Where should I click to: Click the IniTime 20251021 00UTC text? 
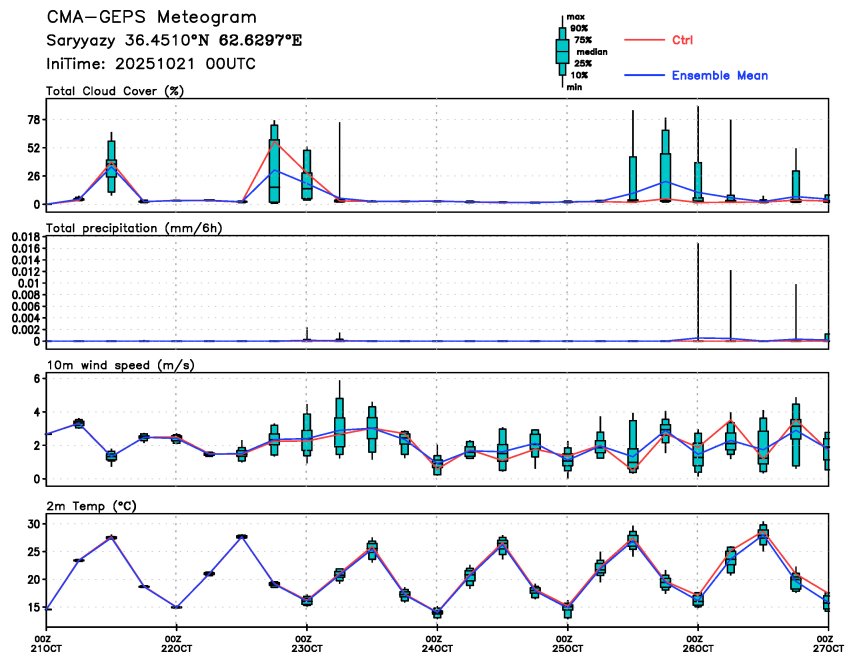click(x=151, y=63)
